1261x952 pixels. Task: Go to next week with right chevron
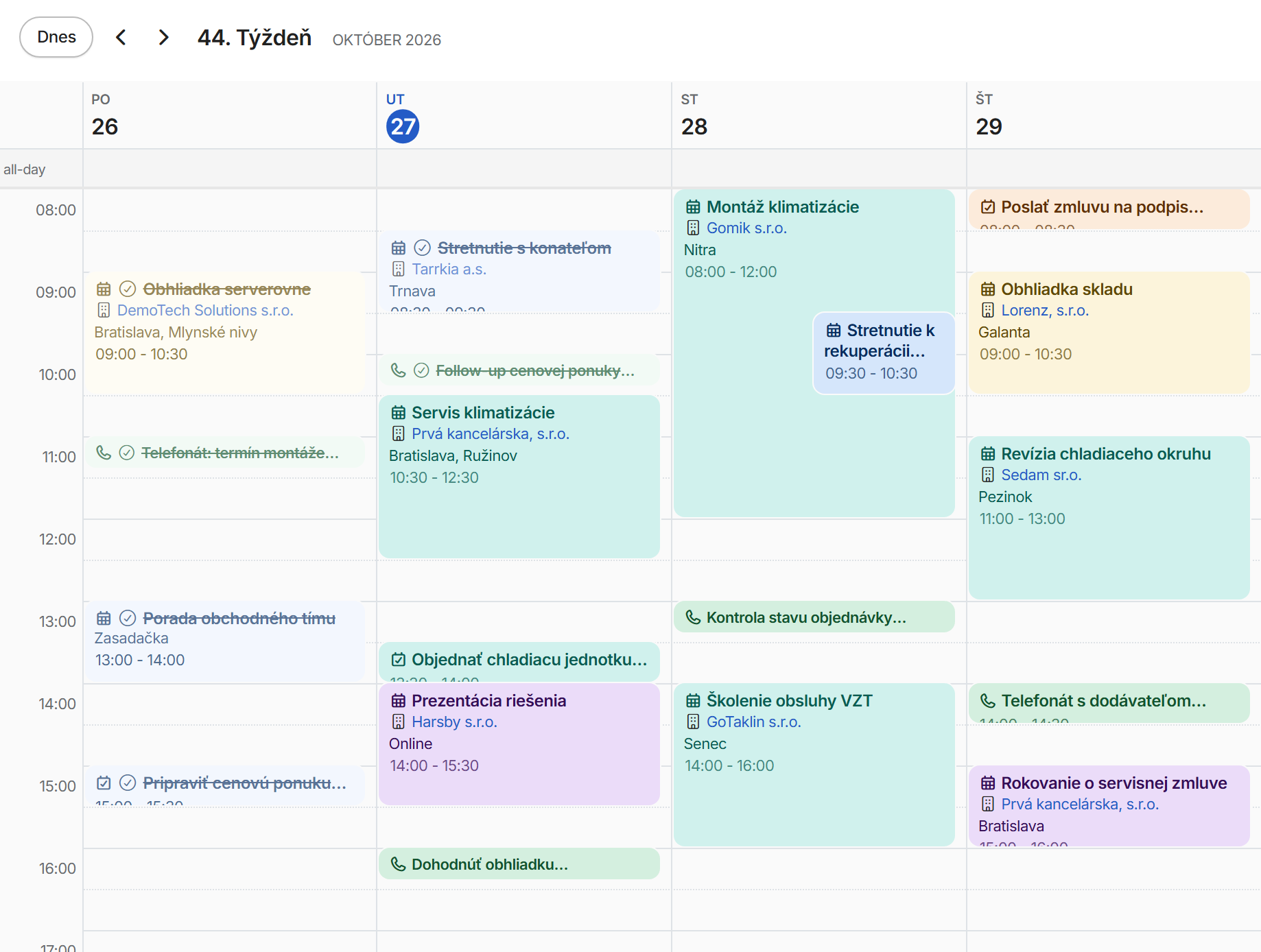[163, 37]
